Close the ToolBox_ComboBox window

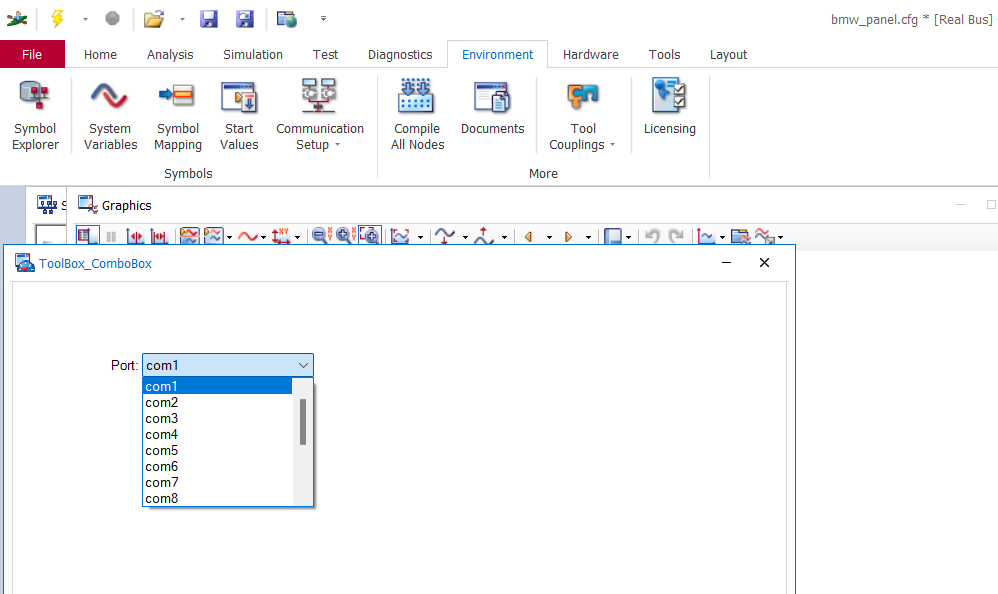pos(764,263)
